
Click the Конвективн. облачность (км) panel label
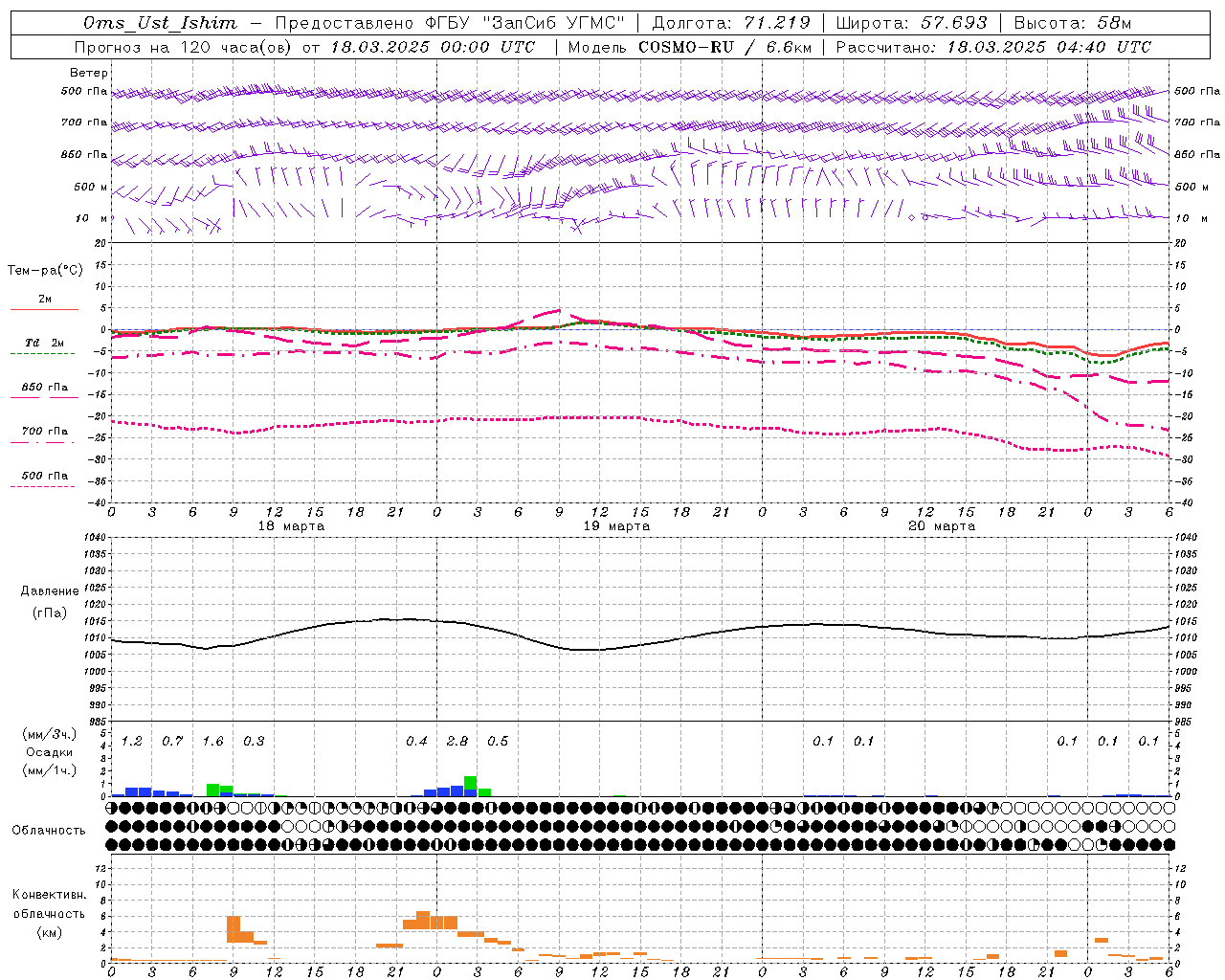tap(49, 914)
